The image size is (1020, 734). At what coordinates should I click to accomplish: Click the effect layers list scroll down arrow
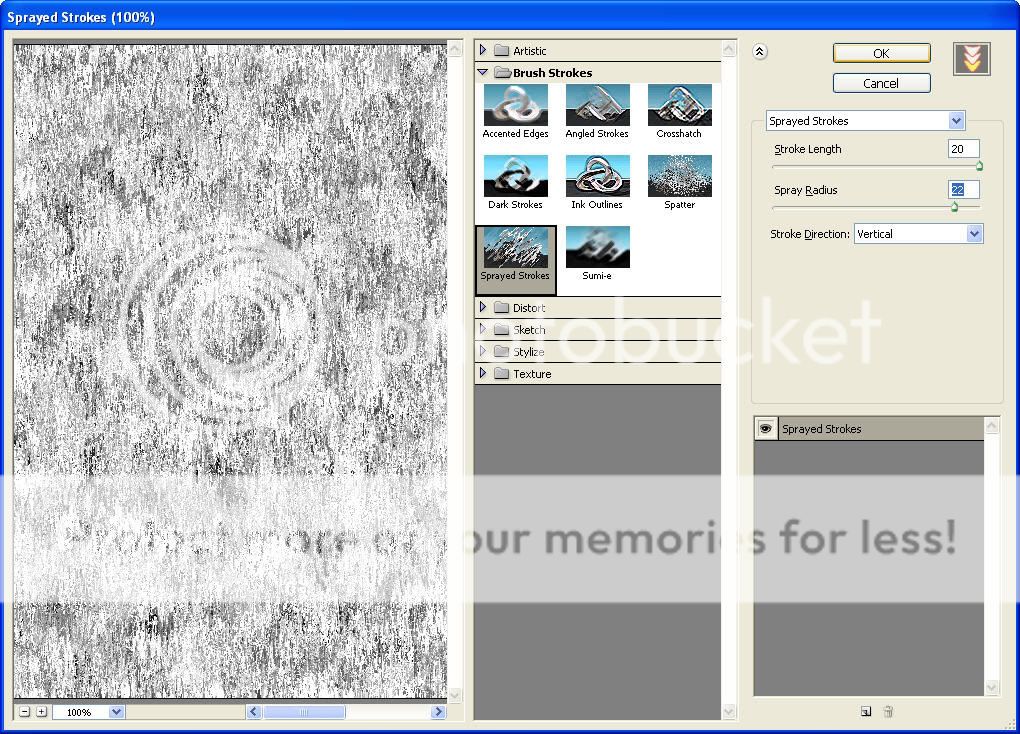tap(991, 687)
